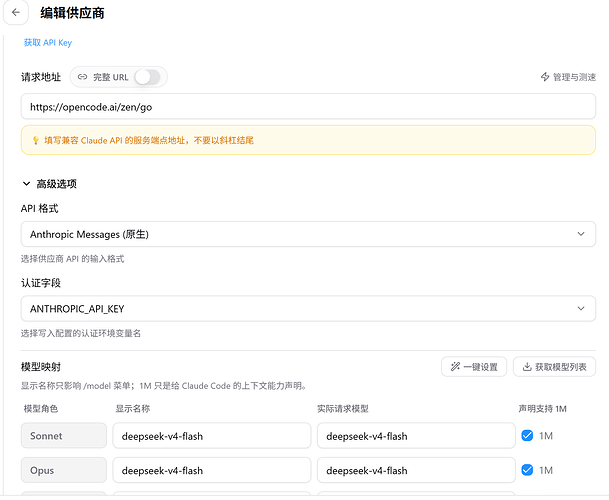Click the 选择供应商 API 的输入格式 description

click(73, 259)
